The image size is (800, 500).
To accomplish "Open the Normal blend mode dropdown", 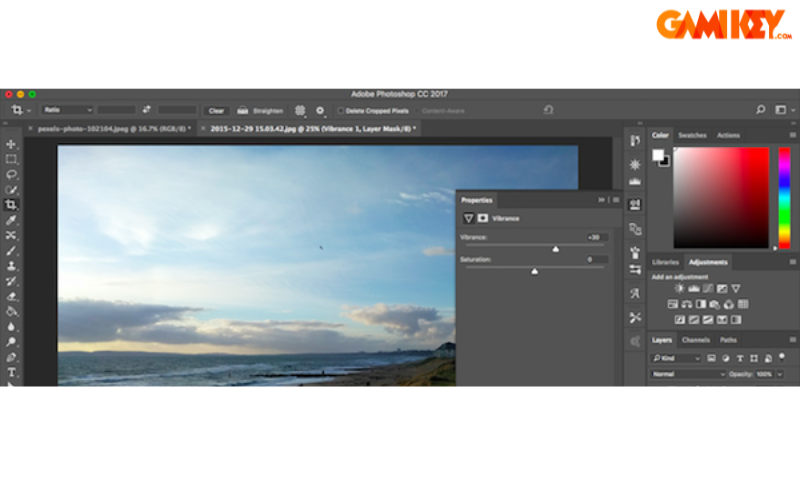I will 688,374.
